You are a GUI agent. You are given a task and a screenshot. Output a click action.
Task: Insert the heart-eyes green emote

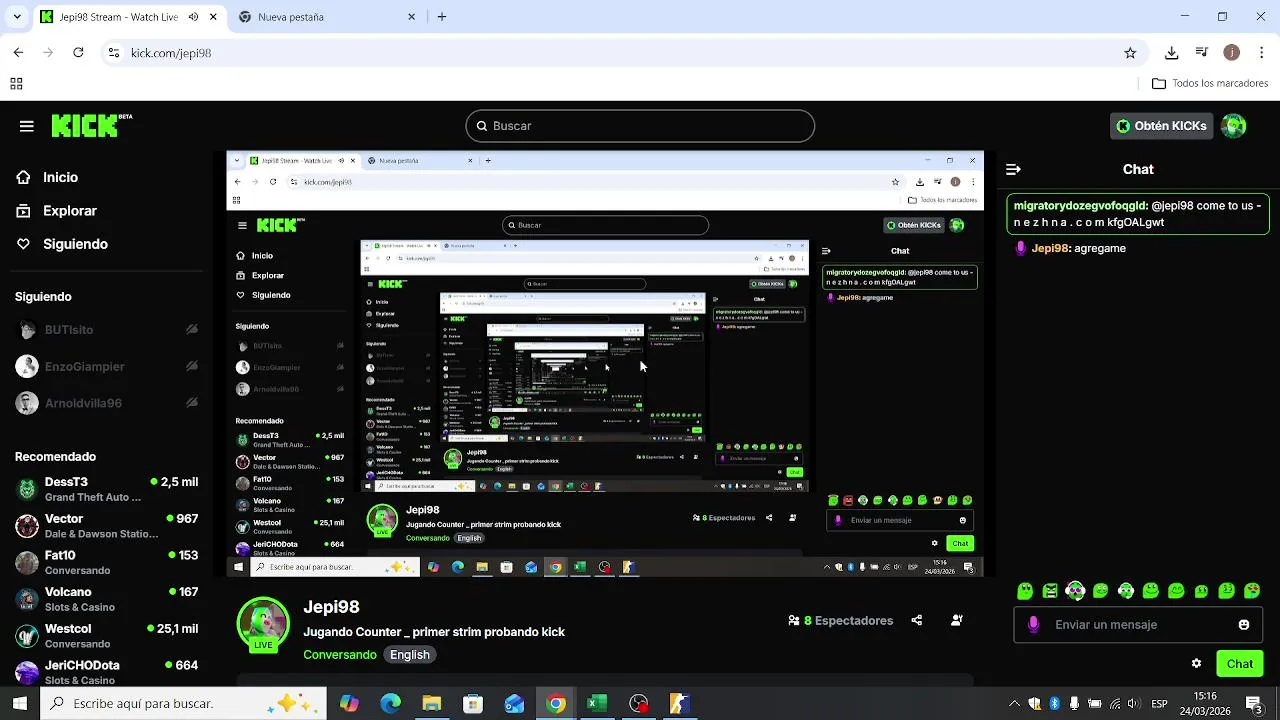[1252, 591]
